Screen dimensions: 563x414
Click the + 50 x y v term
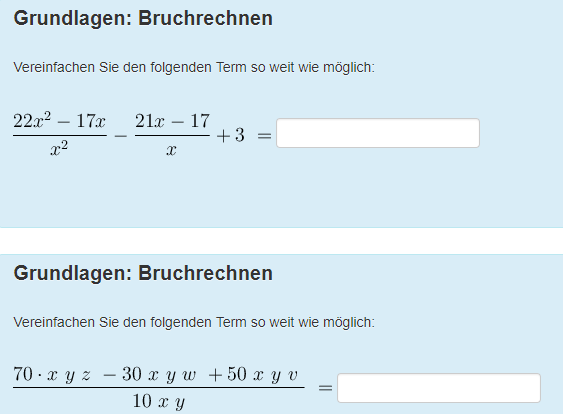click(x=253, y=375)
